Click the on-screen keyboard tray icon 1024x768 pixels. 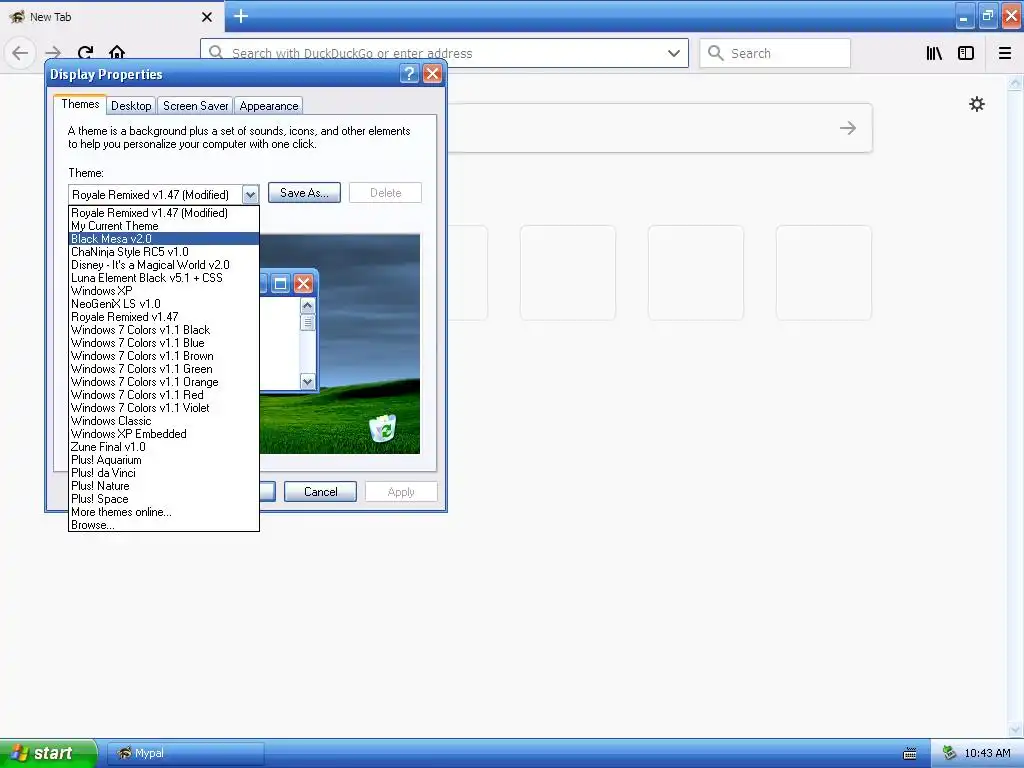tap(910, 754)
